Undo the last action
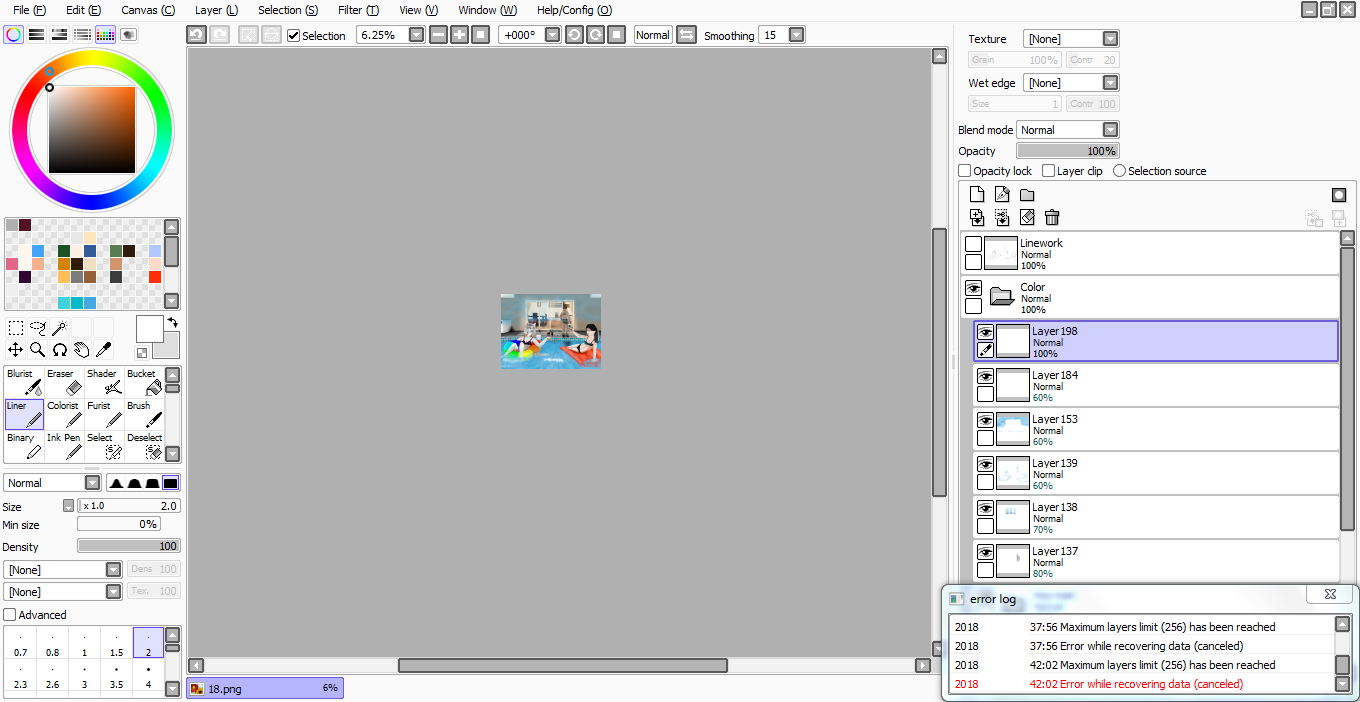Screen dimensions: 1360x702 [x=197, y=35]
